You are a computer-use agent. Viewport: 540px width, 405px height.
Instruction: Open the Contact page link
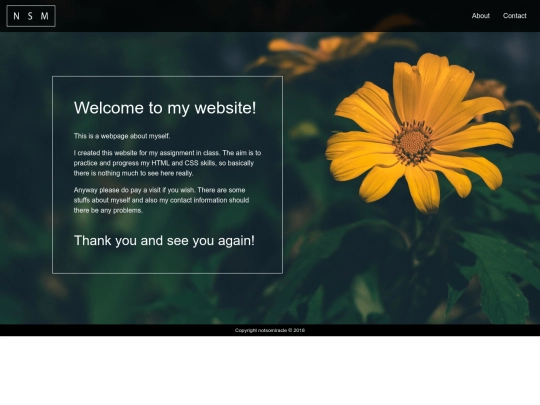(x=515, y=16)
